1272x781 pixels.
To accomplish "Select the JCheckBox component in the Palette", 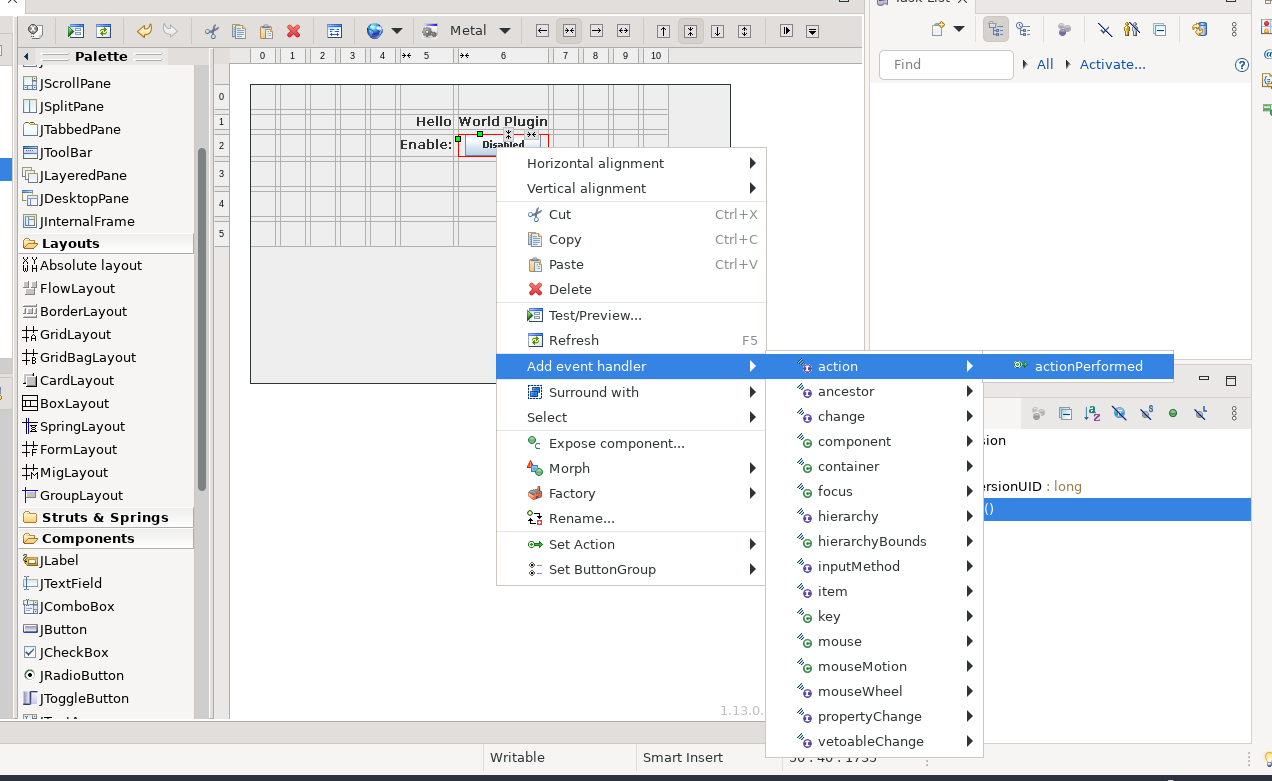I will pos(73,652).
